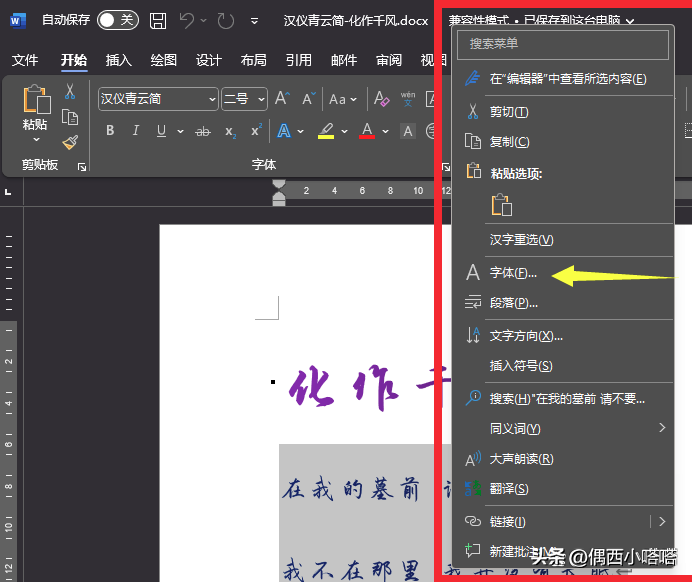
Task: Click the Format Painter brush icon
Action: click(x=70, y=143)
